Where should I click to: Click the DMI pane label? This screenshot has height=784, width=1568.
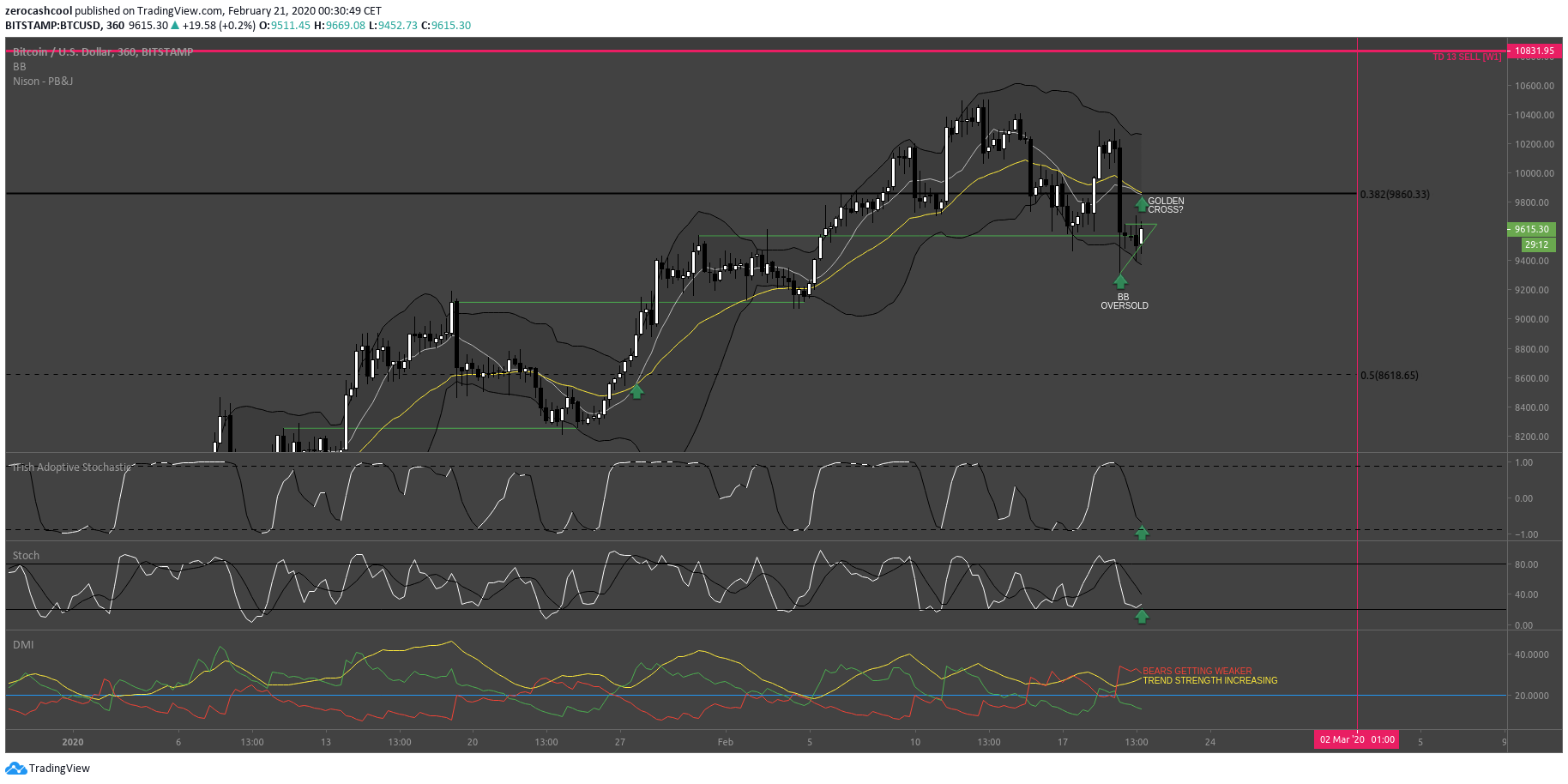point(23,645)
